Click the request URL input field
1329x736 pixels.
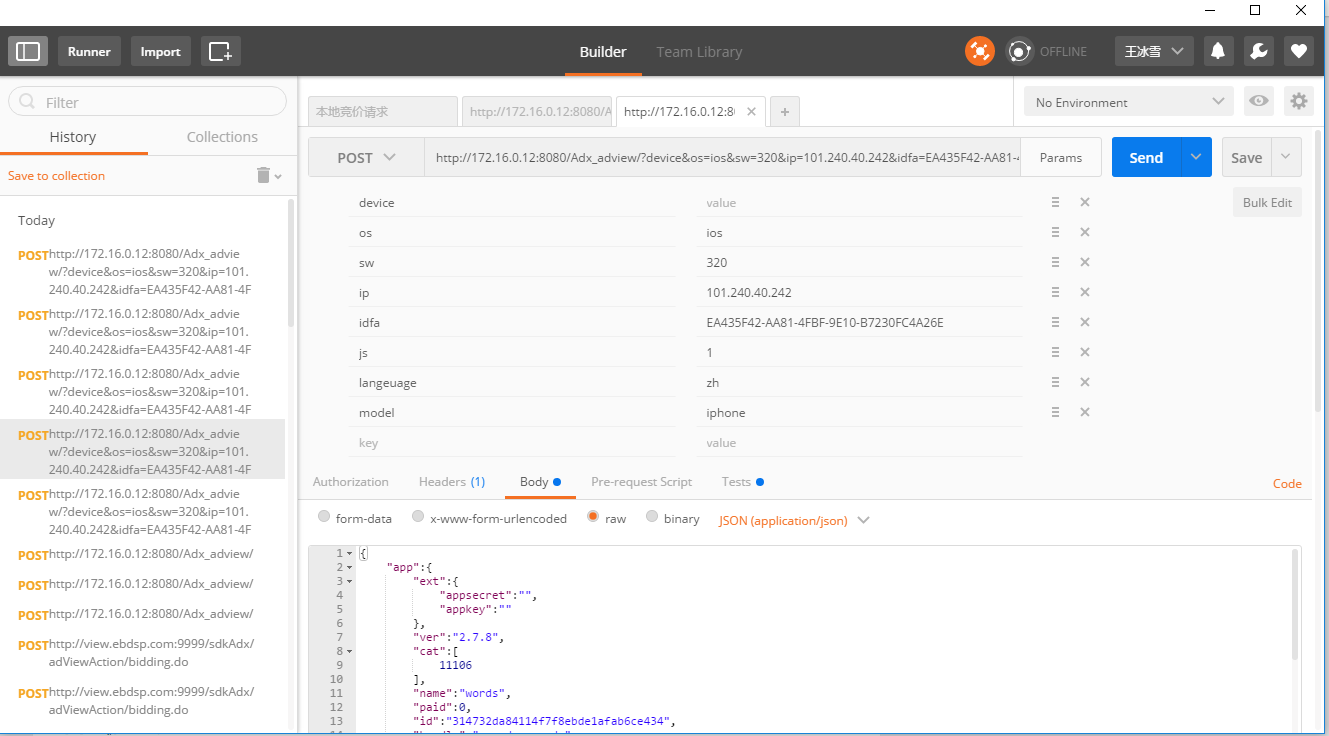tap(722, 158)
